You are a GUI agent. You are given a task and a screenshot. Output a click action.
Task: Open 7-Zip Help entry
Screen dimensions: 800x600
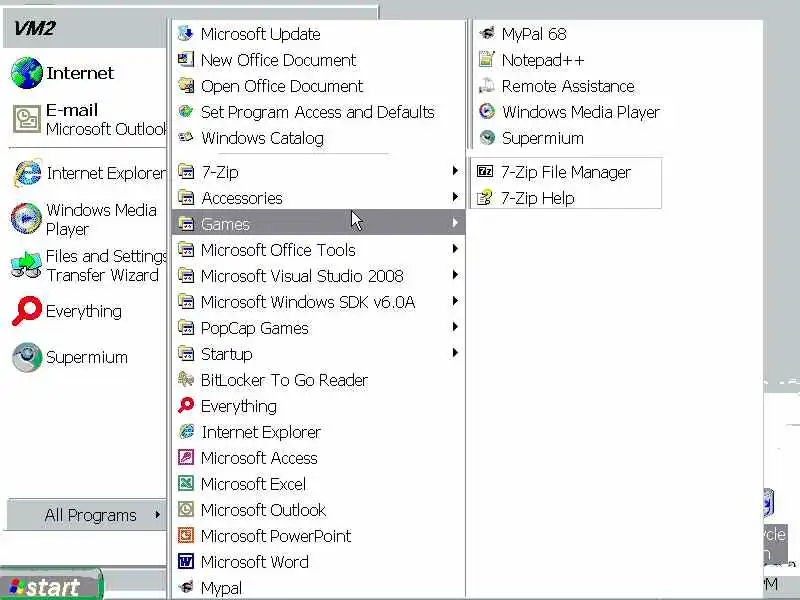tap(537, 198)
